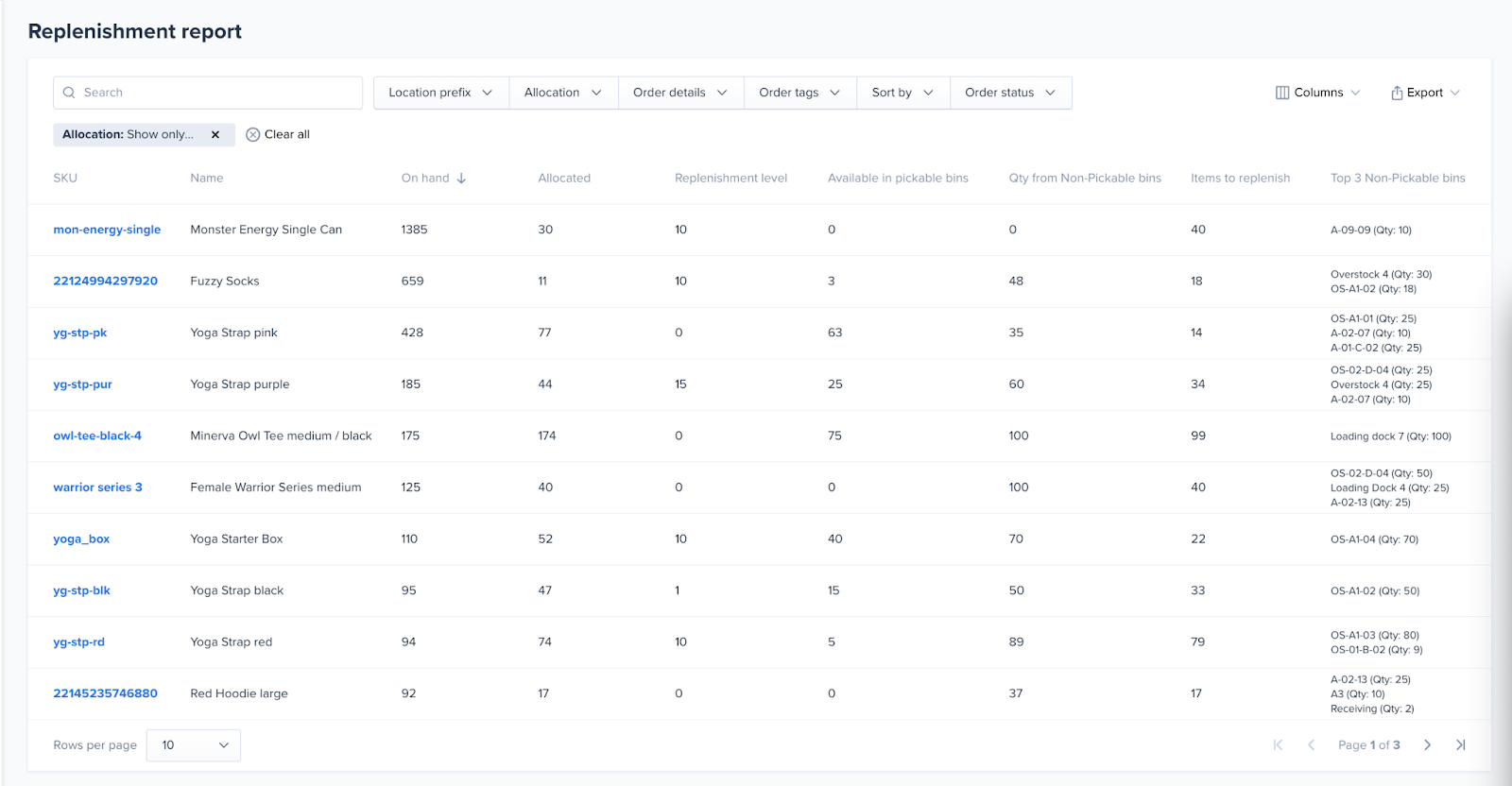Jump to the last page arrow
The height and width of the screenshot is (786, 1512).
(x=1460, y=745)
